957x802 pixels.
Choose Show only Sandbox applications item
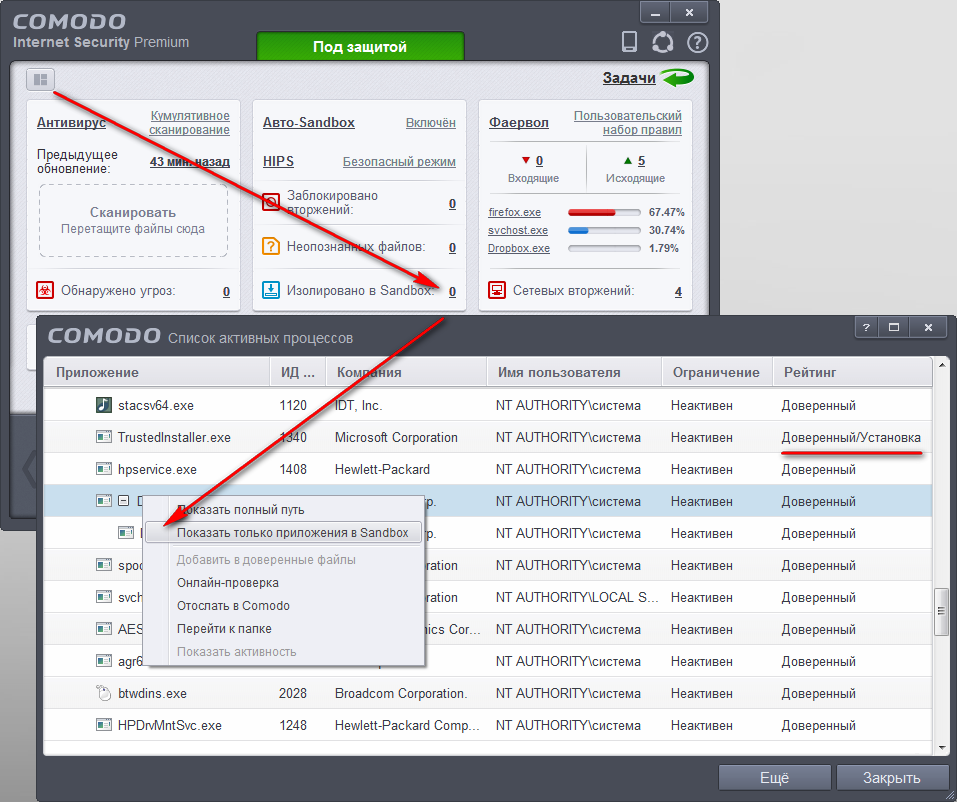(284, 532)
